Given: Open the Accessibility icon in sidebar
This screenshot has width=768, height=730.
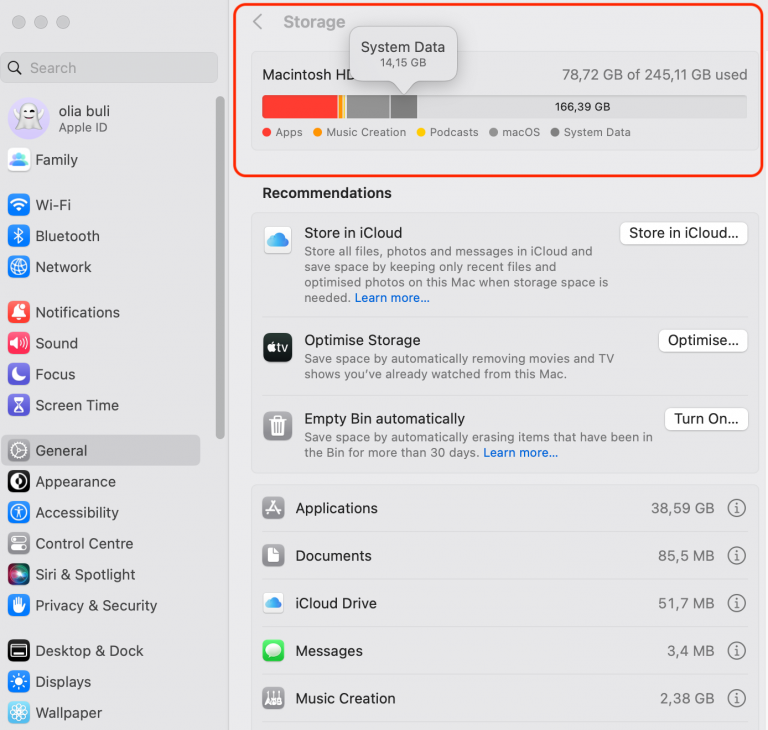Looking at the screenshot, I should coord(19,512).
